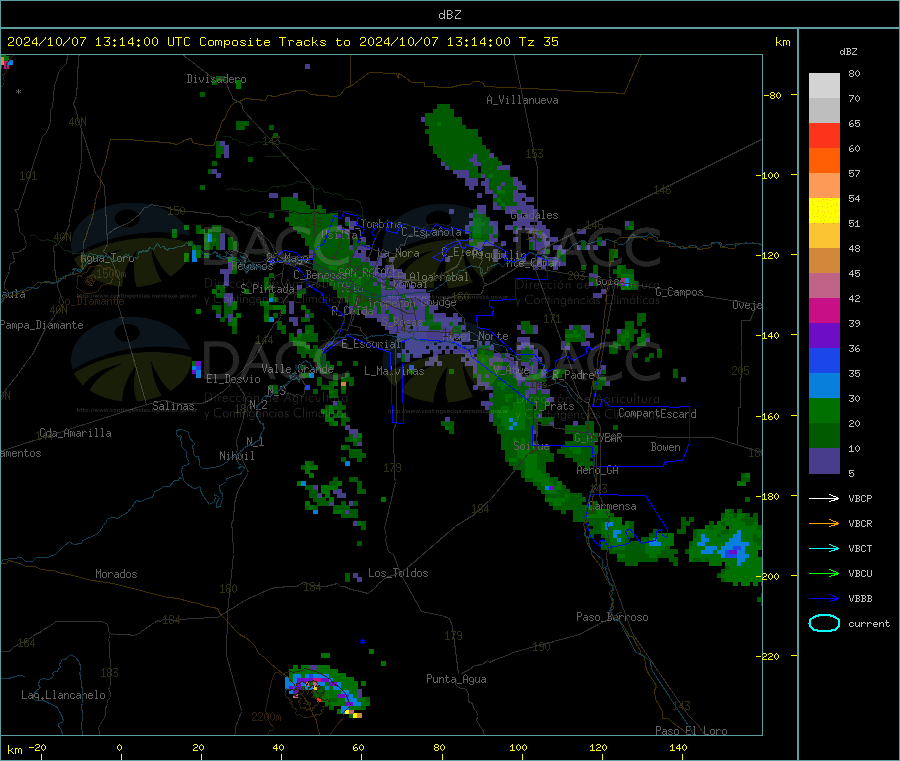
Task: Click the Salinas location label
Action: (173, 406)
